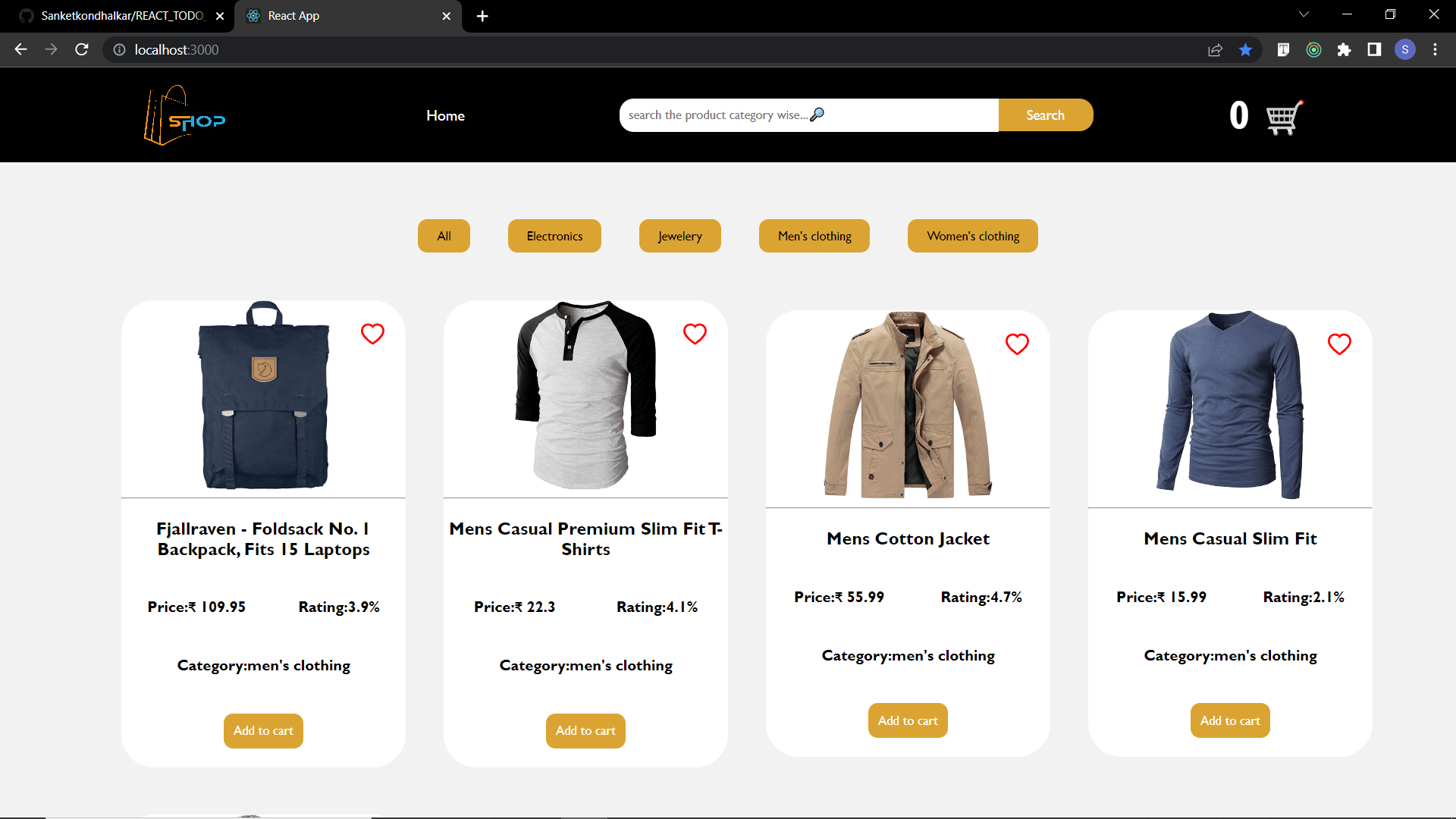Open the browser extensions puzzle icon

1345,49
